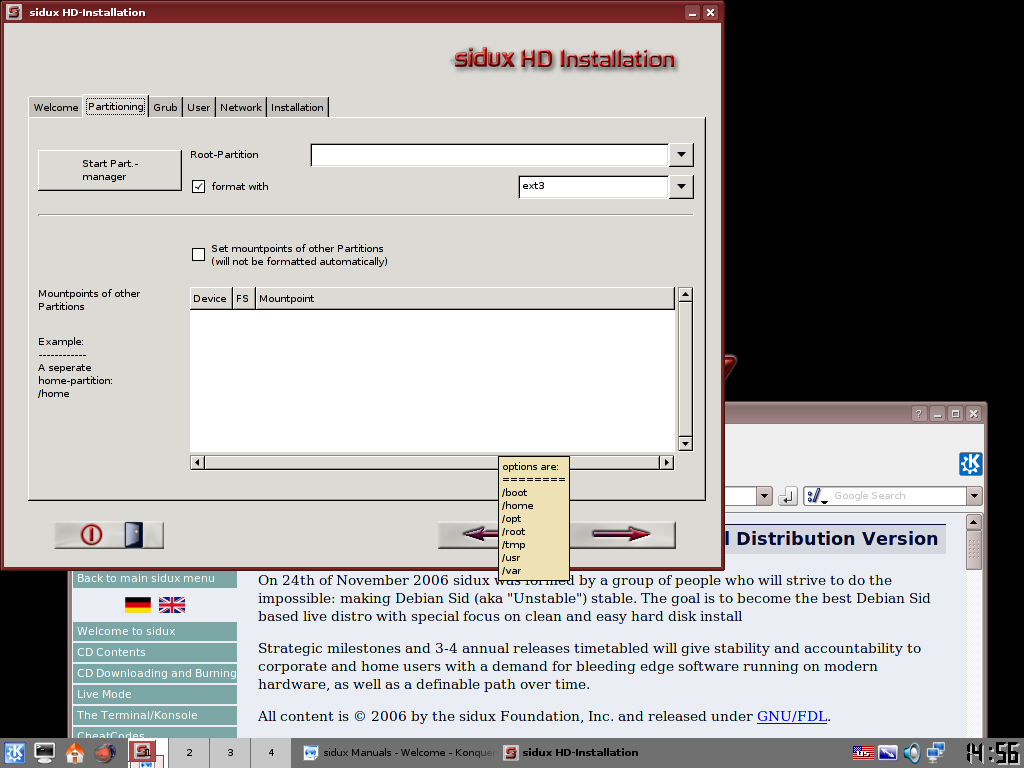Switch to virtual desktop 3 in pager
Image resolution: width=1024 pixels, height=768 pixels.
pyautogui.click(x=230, y=753)
